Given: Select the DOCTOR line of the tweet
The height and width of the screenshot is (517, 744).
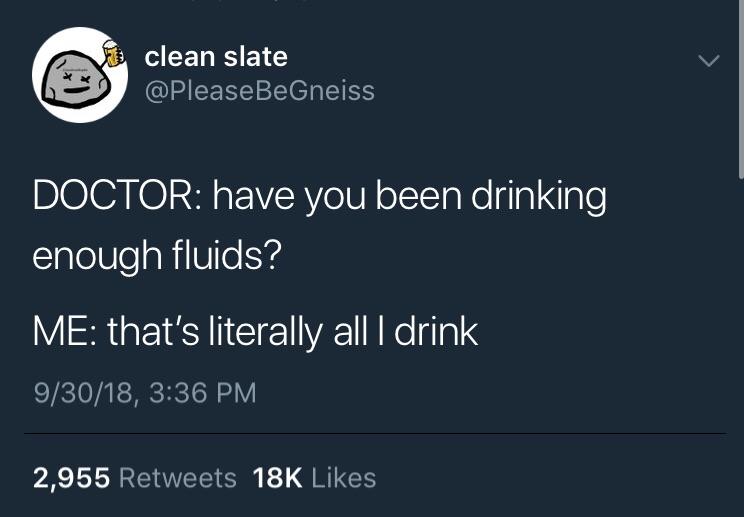Looking at the screenshot, I should (319, 197).
